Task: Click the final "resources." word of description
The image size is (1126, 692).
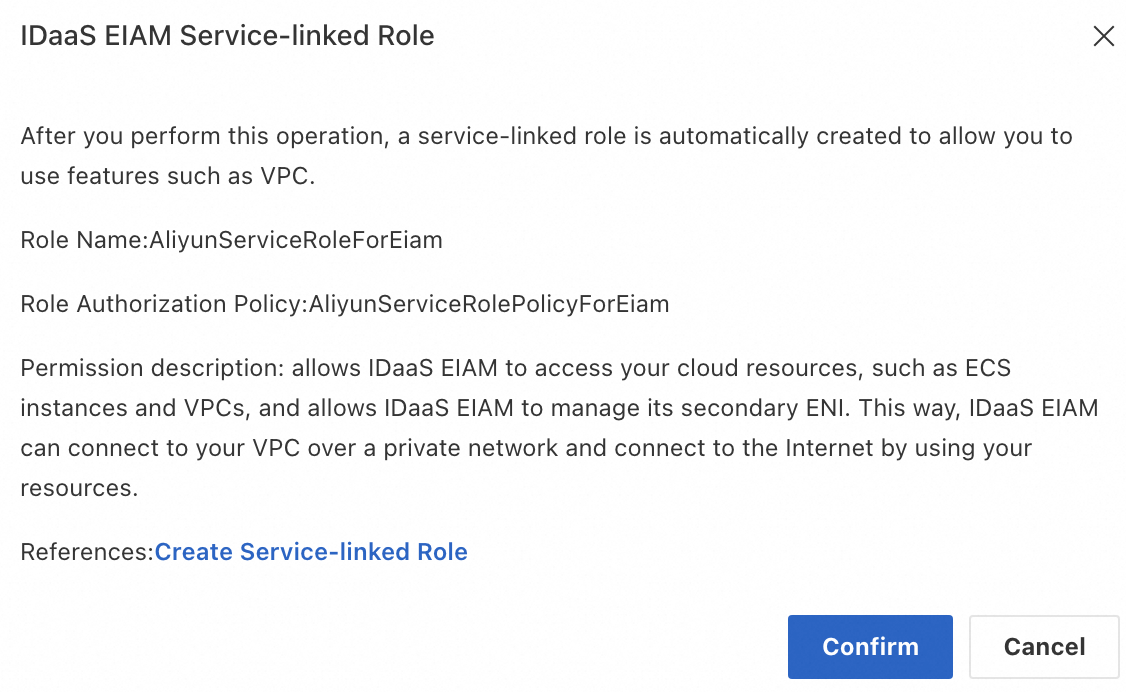Action: [x=78, y=488]
